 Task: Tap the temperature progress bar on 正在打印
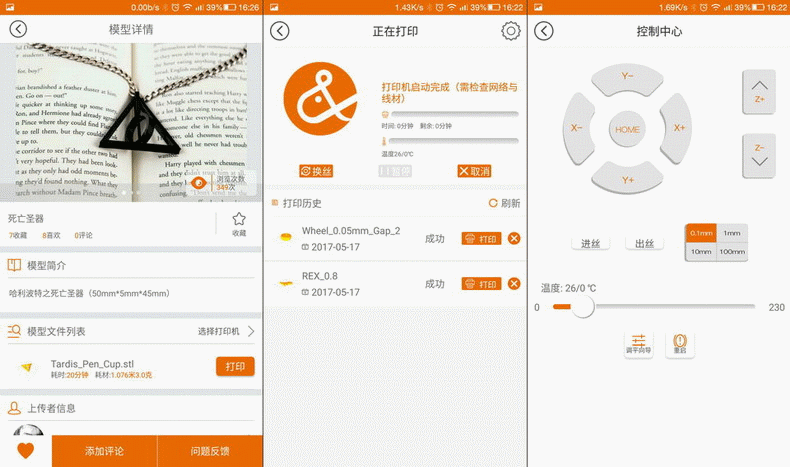click(x=453, y=141)
